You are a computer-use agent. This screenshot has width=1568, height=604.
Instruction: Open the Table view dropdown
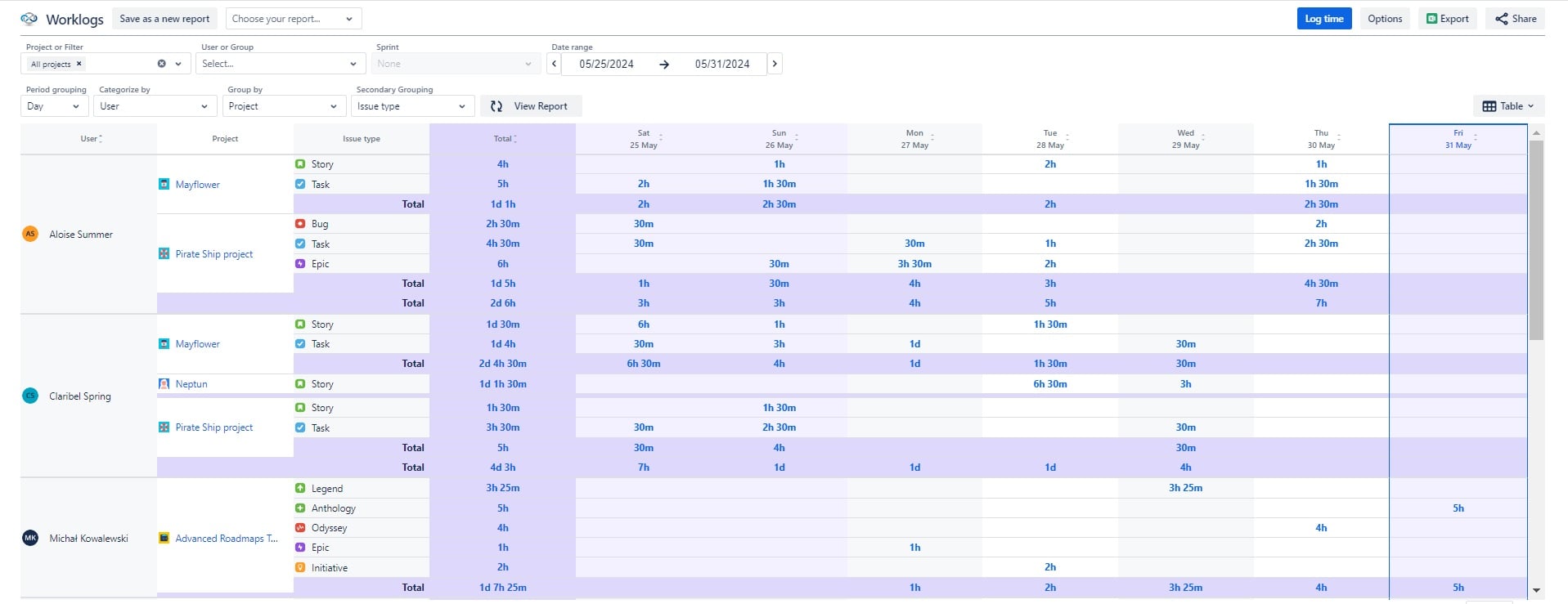(1508, 106)
